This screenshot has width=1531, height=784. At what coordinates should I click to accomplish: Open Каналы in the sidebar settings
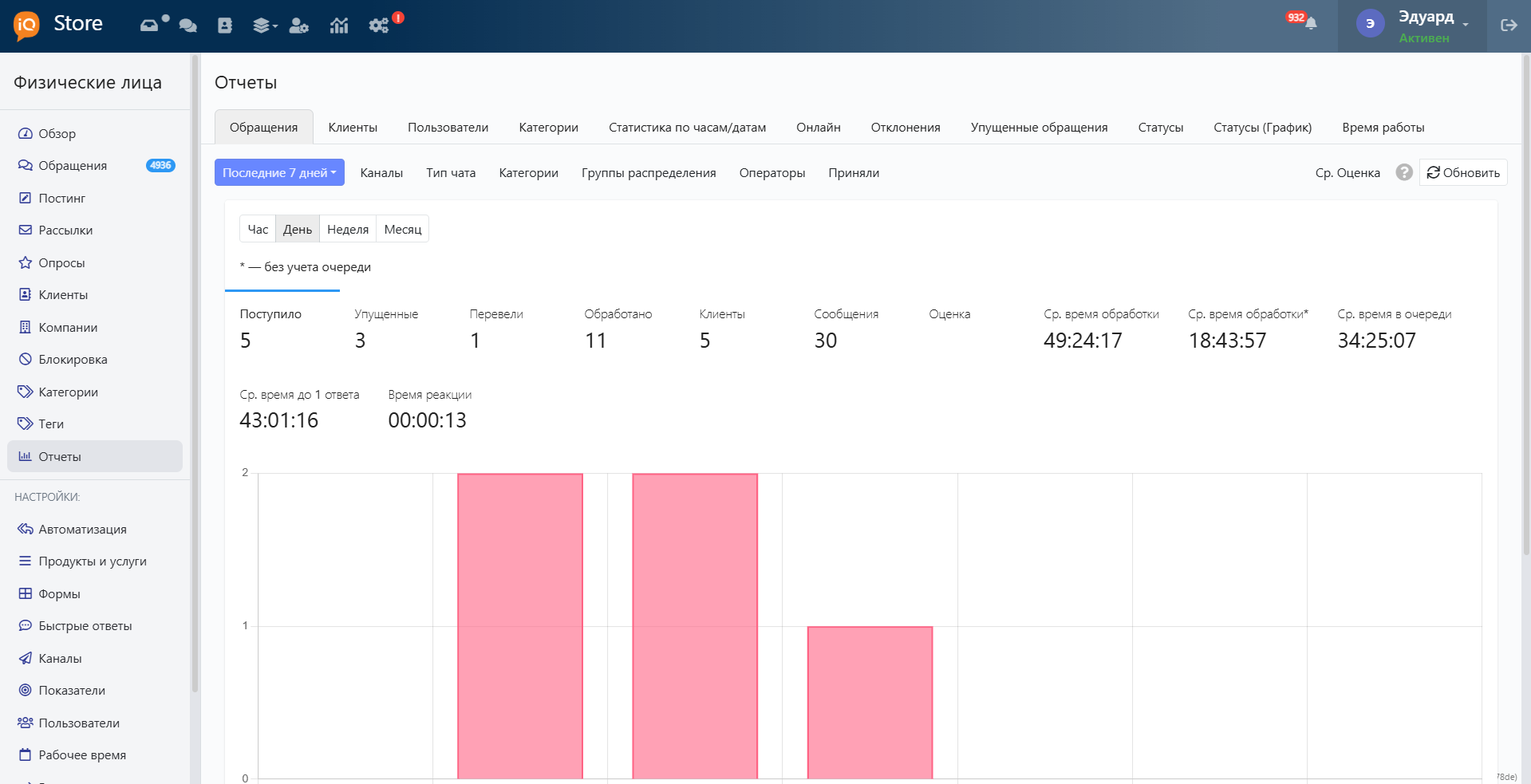point(95,658)
